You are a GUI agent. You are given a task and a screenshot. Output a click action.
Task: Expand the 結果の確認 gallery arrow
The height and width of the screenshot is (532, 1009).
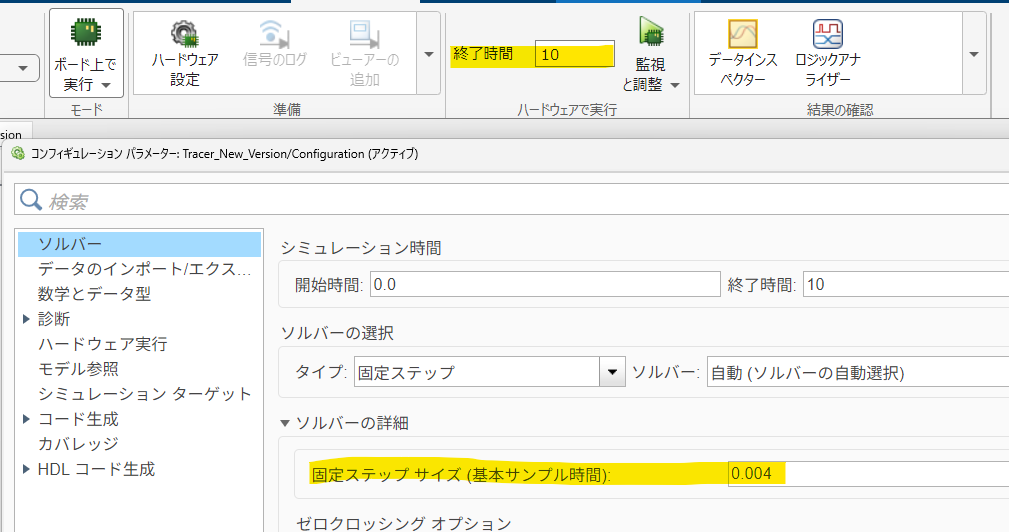(973, 54)
